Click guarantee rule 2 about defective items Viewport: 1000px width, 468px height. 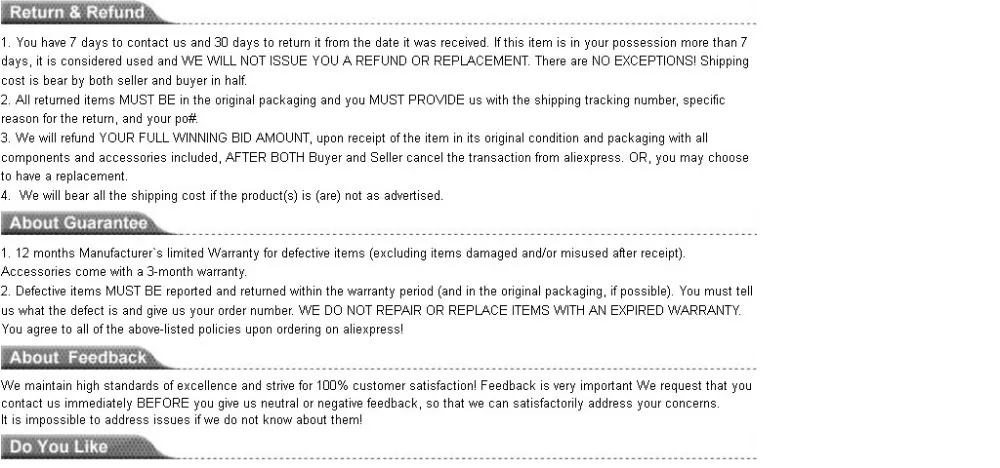click(x=382, y=290)
